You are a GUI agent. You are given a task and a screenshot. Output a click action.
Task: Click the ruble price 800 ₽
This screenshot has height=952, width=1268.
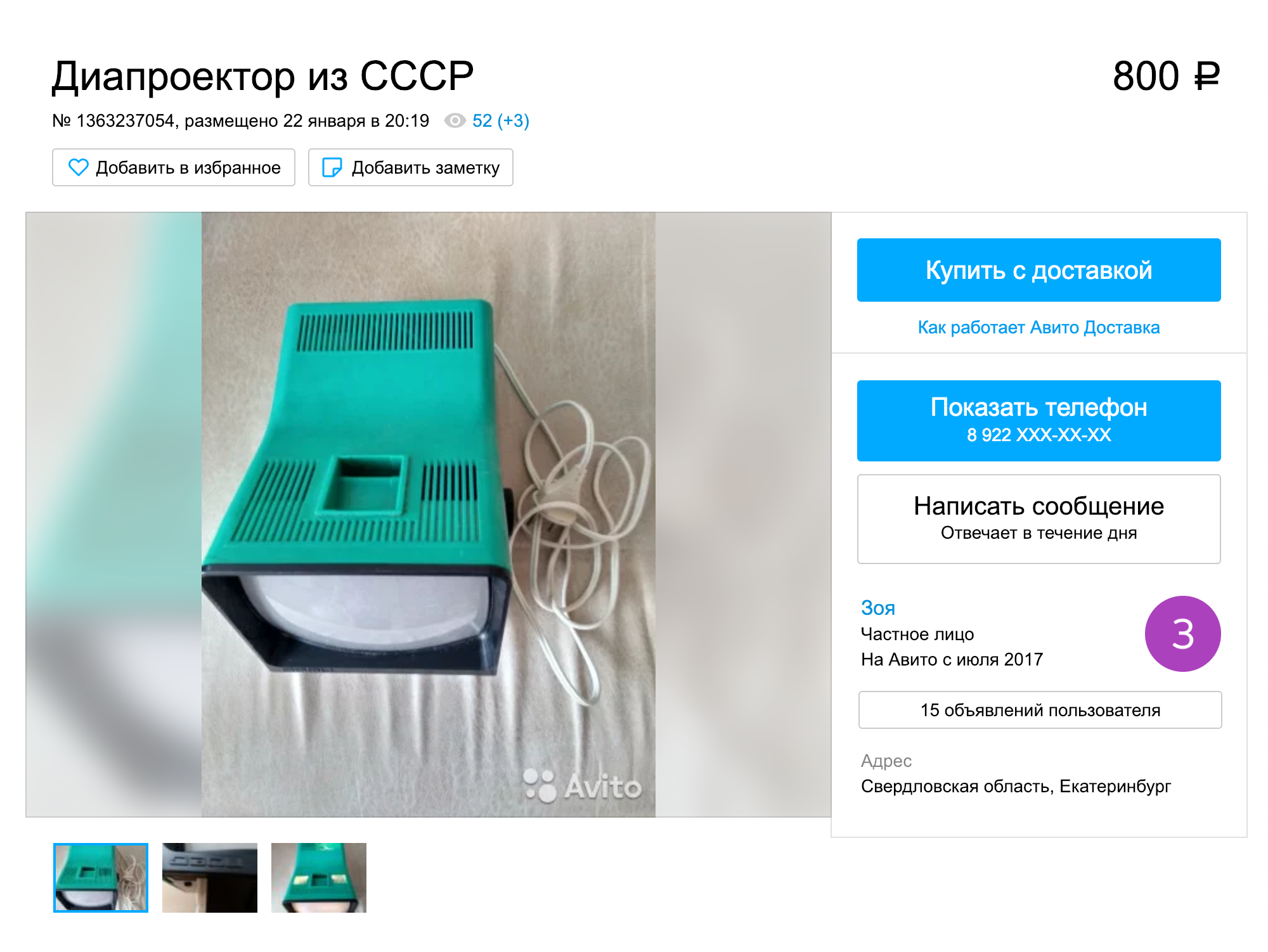click(1166, 77)
